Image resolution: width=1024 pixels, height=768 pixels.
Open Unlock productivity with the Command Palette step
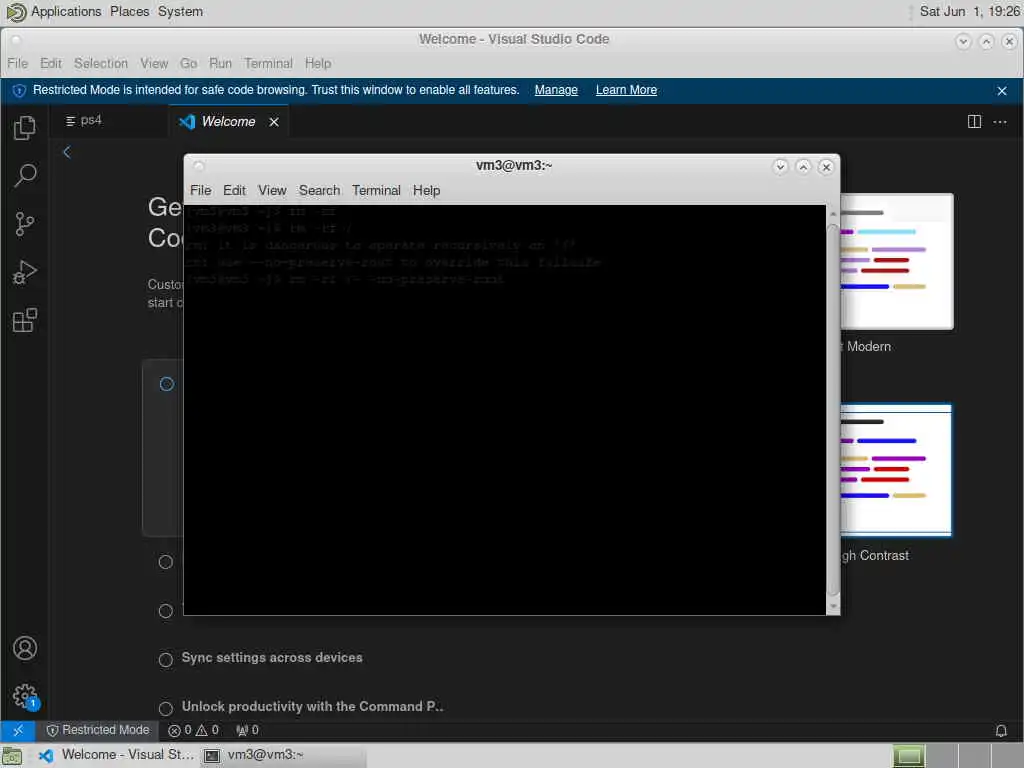coord(312,706)
